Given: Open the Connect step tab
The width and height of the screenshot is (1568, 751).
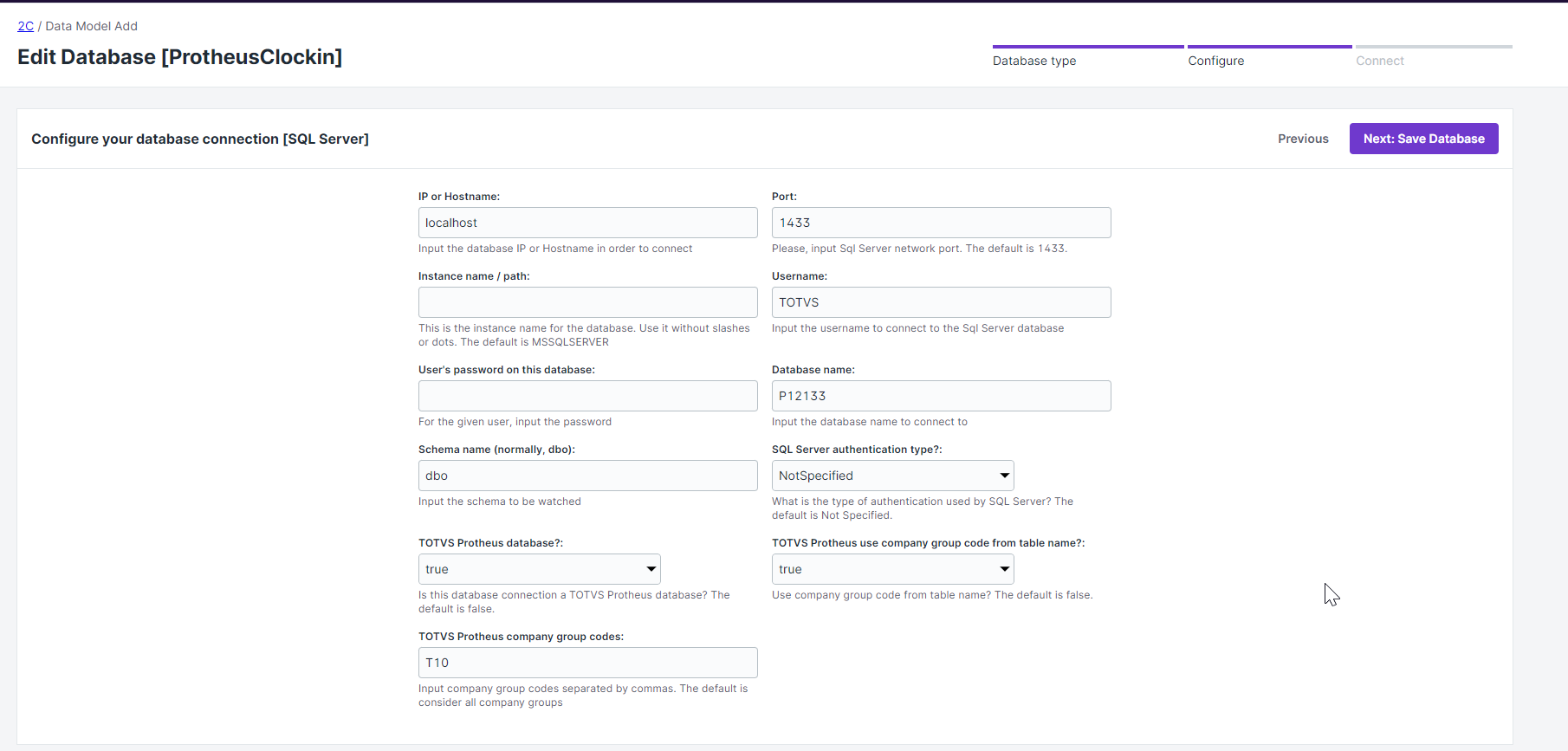Looking at the screenshot, I should click(1379, 61).
